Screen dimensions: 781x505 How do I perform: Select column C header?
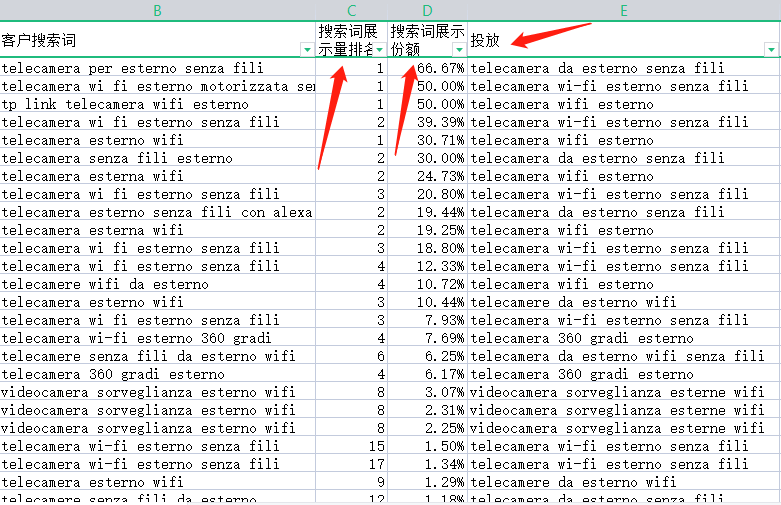351,10
